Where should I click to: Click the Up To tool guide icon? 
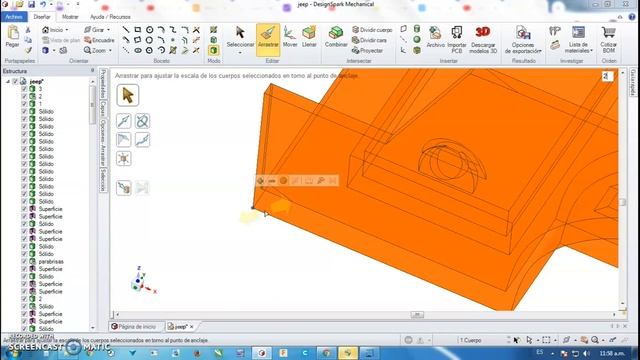coord(124,188)
